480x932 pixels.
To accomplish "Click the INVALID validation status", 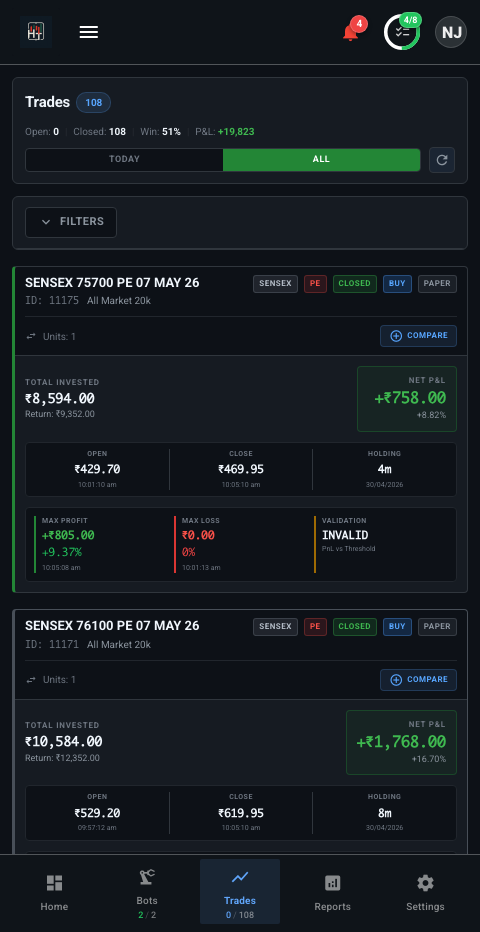I will pyautogui.click(x=345, y=535).
